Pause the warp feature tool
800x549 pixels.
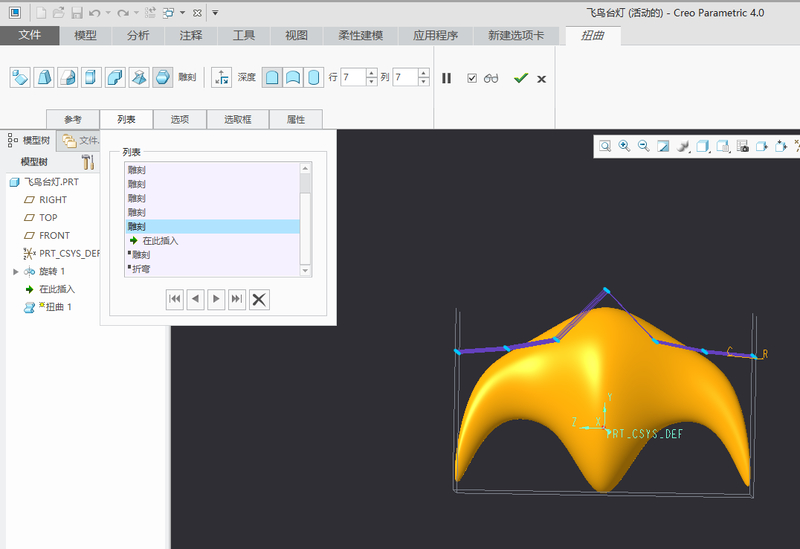coord(446,78)
